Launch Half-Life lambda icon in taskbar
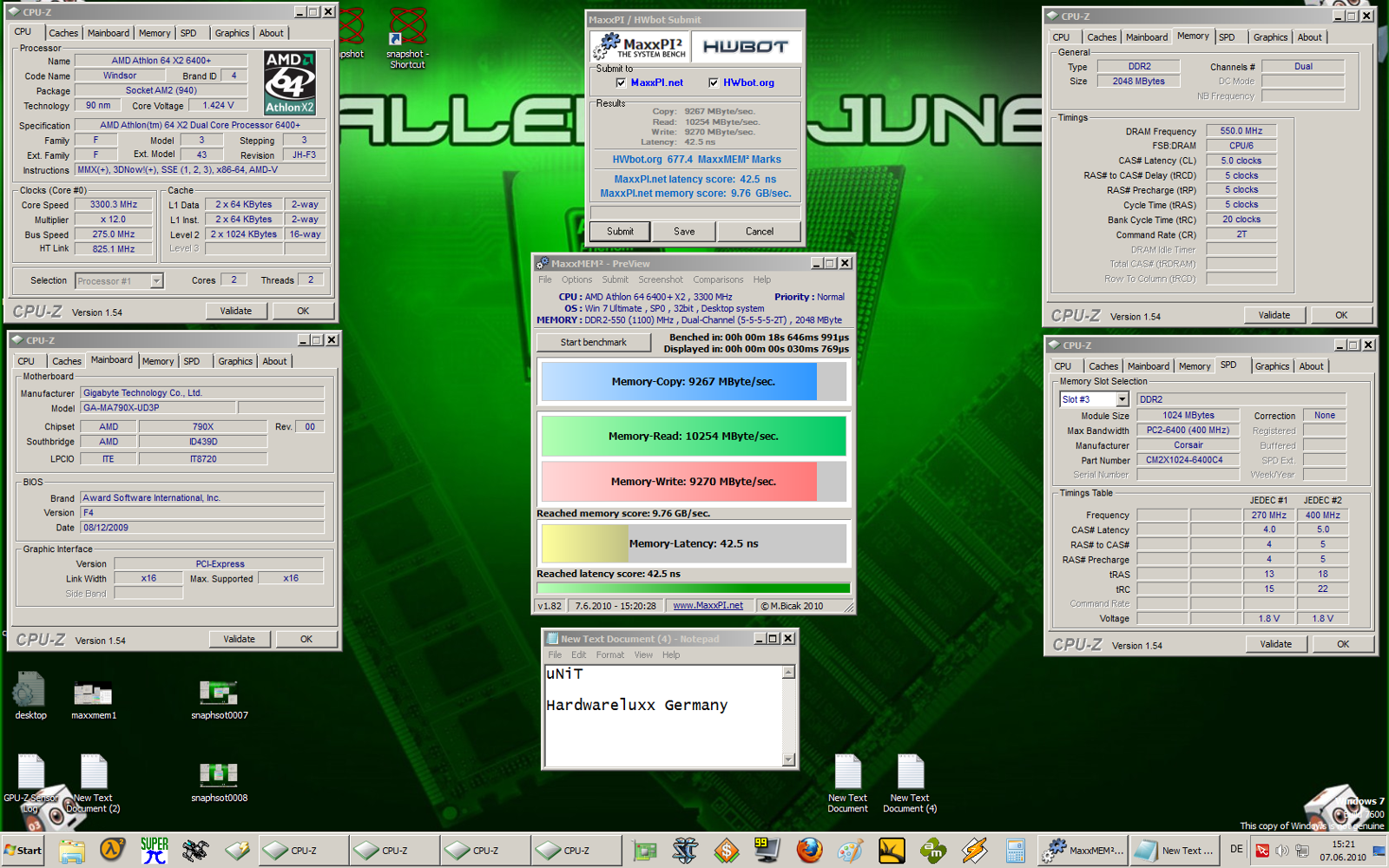Viewport: 1389px width, 868px height. (x=112, y=850)
